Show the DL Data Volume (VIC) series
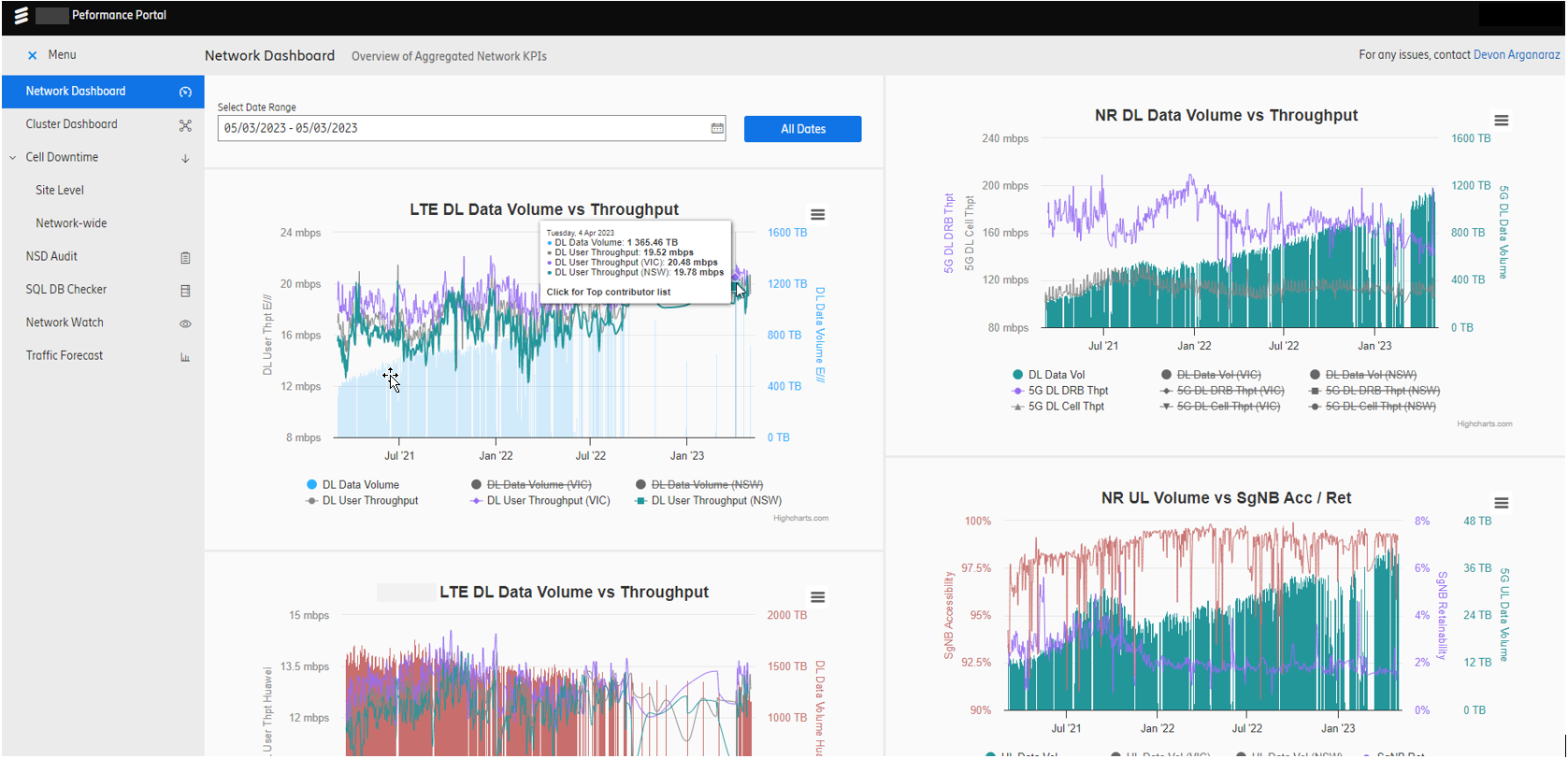1568x759 pixels. [x=531, y=484]
